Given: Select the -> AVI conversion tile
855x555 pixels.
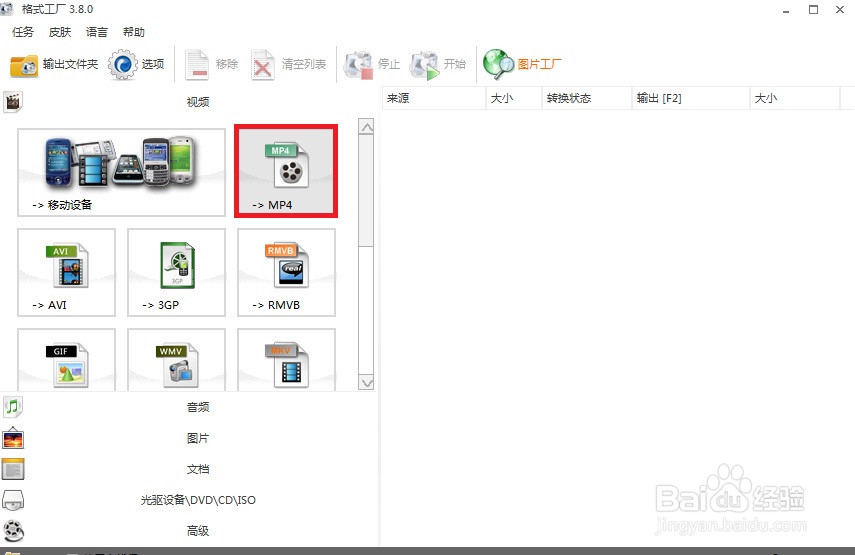Looking at the screenshot, I should click(x=67, y=273).
